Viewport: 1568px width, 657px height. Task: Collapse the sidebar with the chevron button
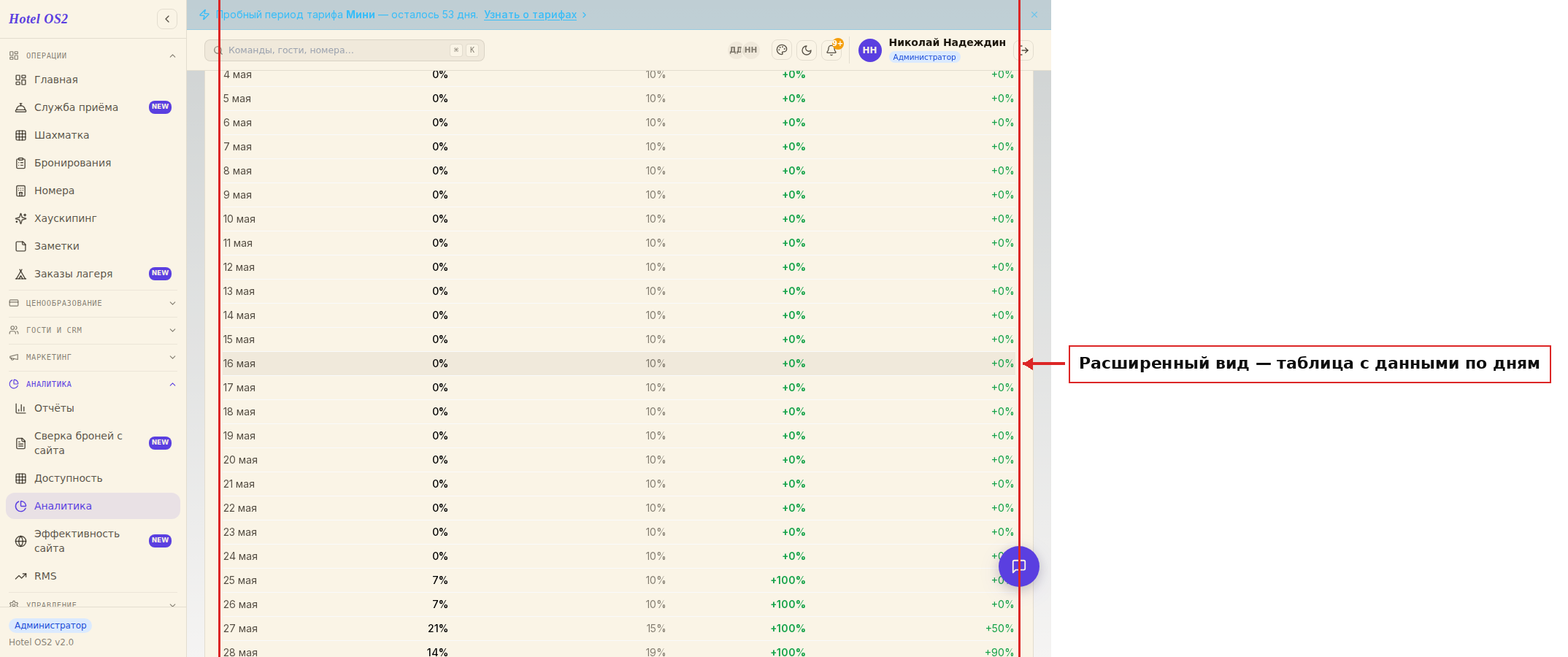167,19
